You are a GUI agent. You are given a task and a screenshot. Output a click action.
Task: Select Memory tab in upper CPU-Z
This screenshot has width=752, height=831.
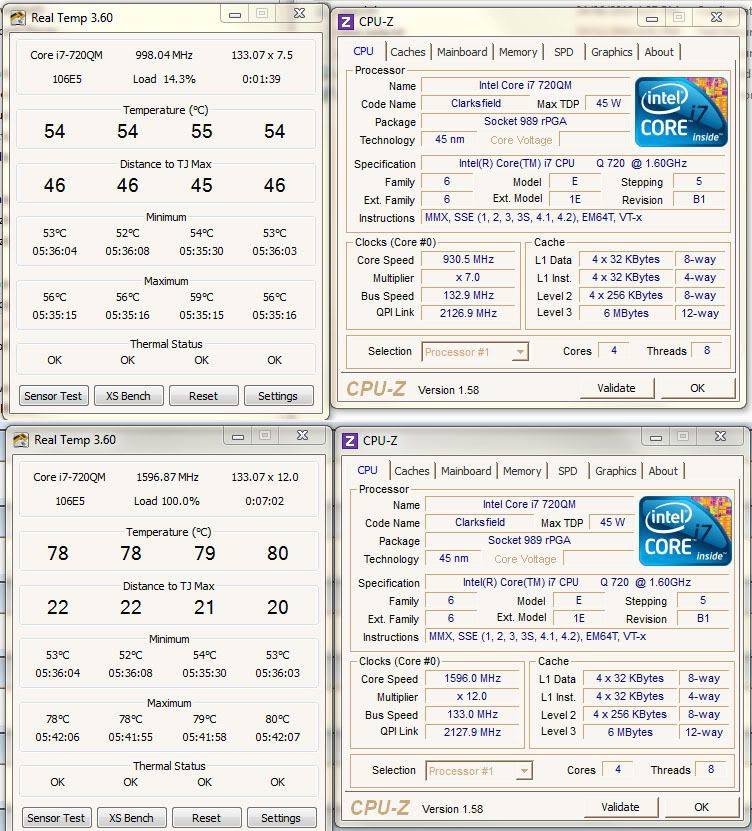[518, 52]
